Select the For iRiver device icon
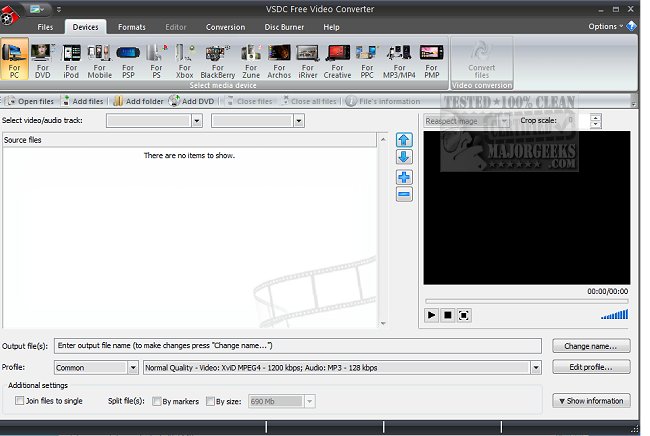The width and height of the screenshot is (650, 436). point(308,61)
